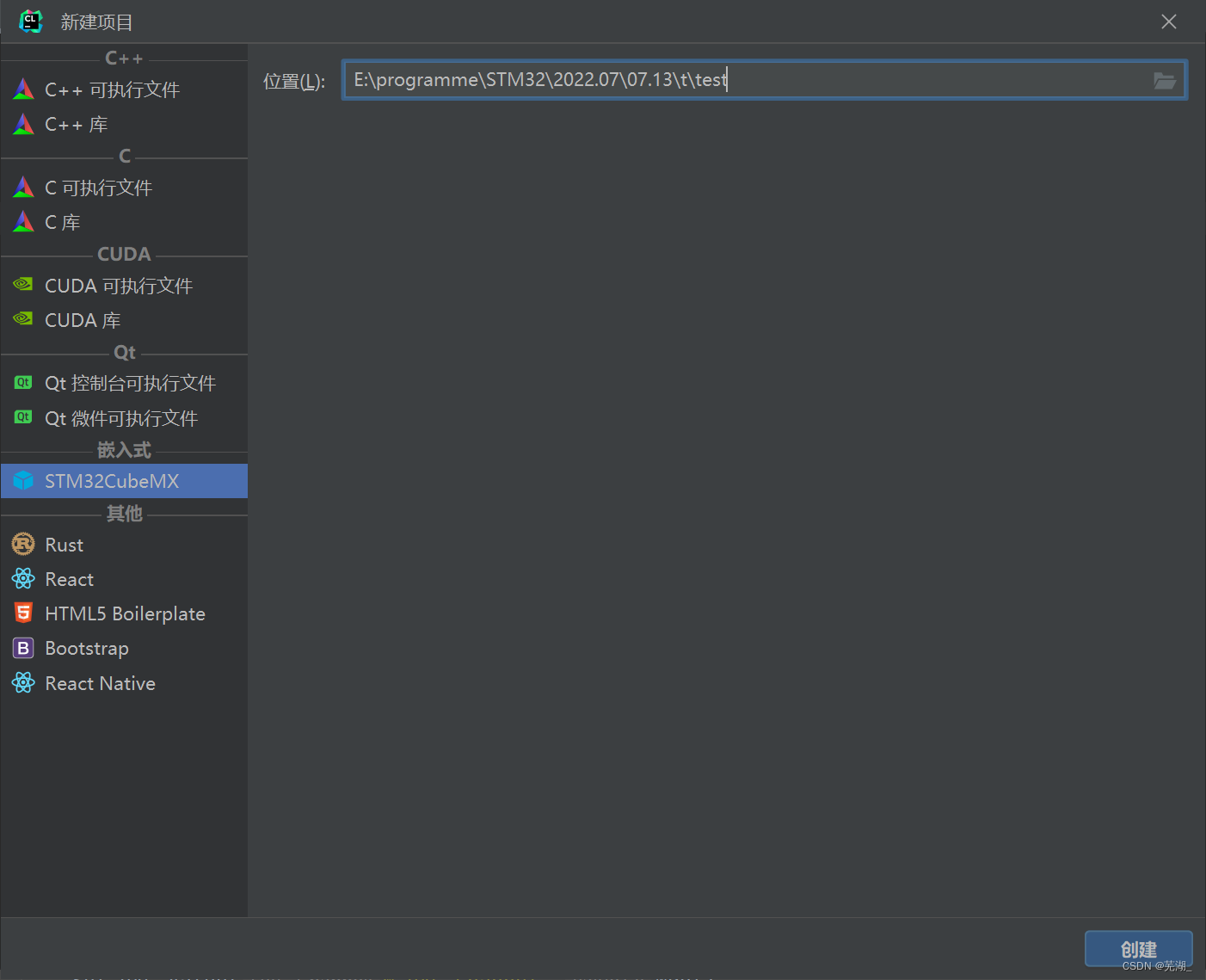Select Bootstrap project type
The image size is (1206, 980).
[x=124, y=648]
